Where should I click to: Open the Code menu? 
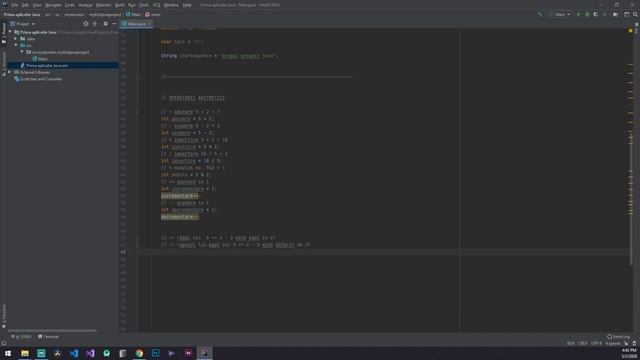coord(70,5)
